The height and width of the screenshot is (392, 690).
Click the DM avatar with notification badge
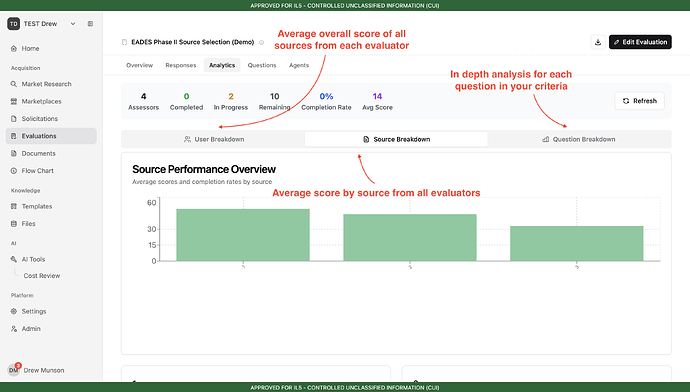14,370
